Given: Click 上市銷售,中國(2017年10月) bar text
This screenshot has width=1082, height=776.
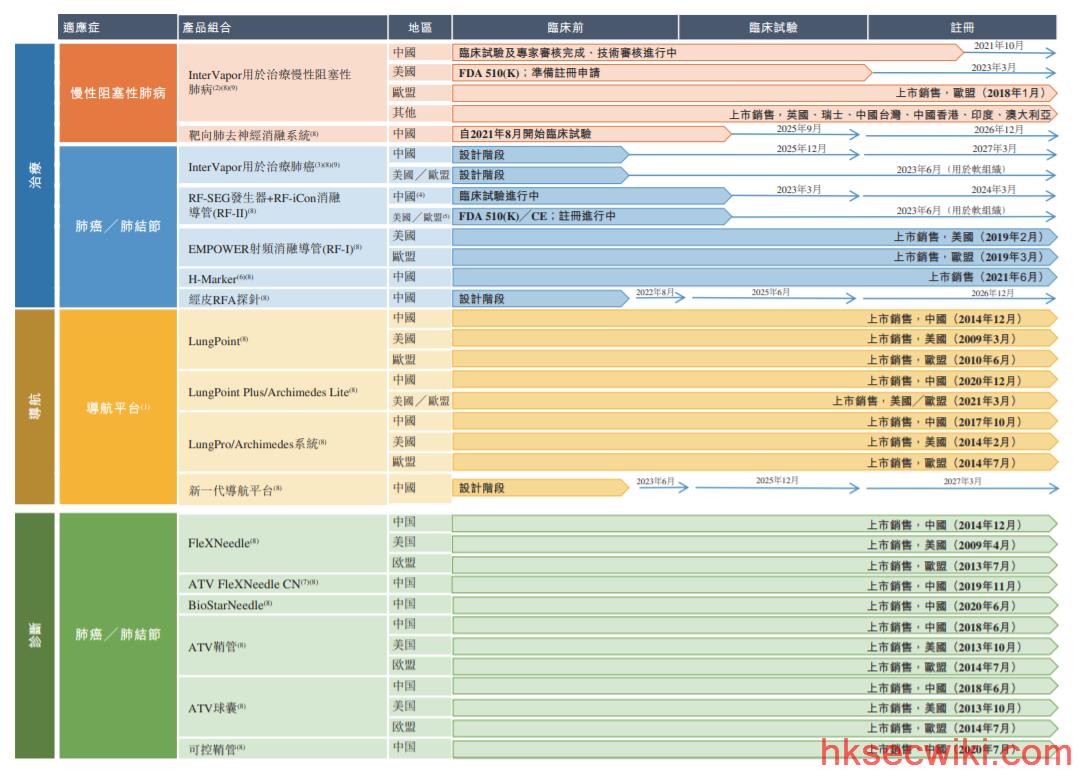Looking at the screenshot, I should (x=944, y=421).
